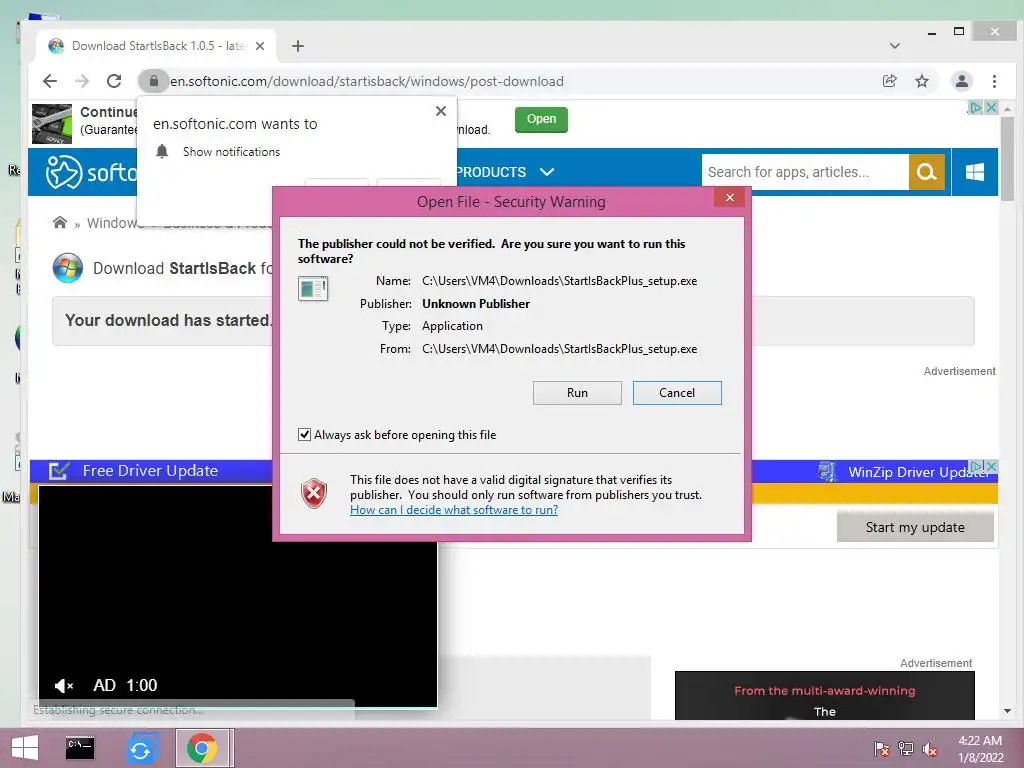Click the Chrome taskbar icon
Screen dimensions: 1024x768
202,748
